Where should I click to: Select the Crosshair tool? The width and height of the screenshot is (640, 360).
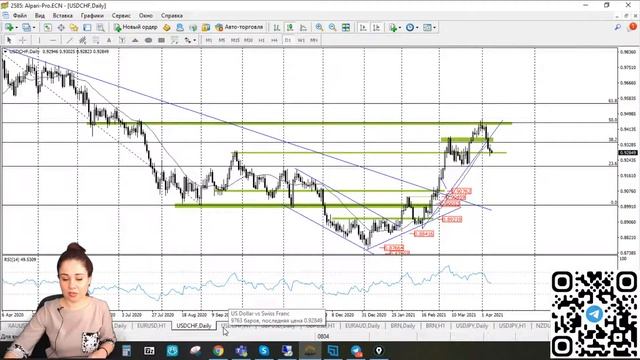[23, 40]
